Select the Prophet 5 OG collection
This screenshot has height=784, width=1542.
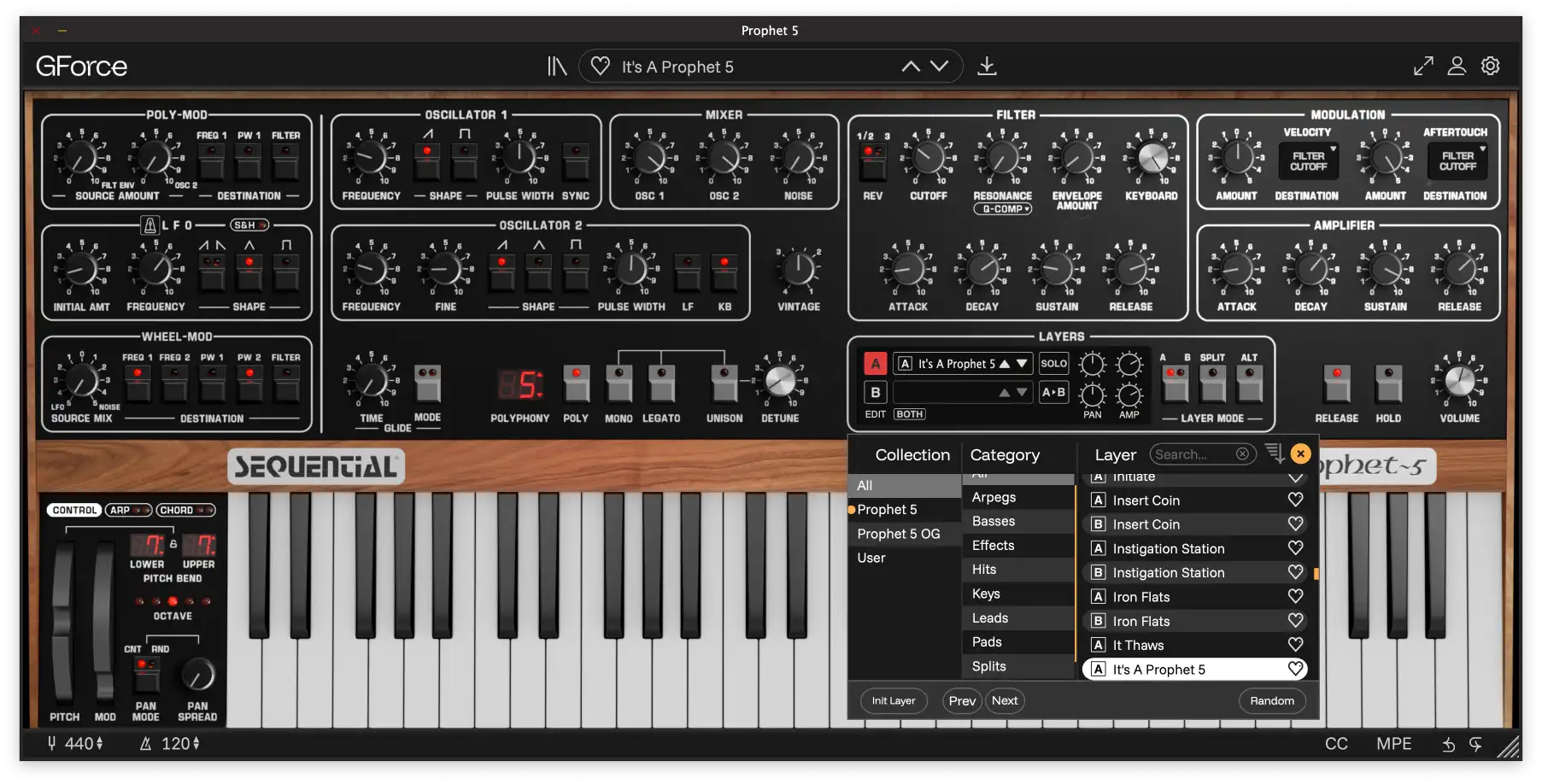[905, 534]
